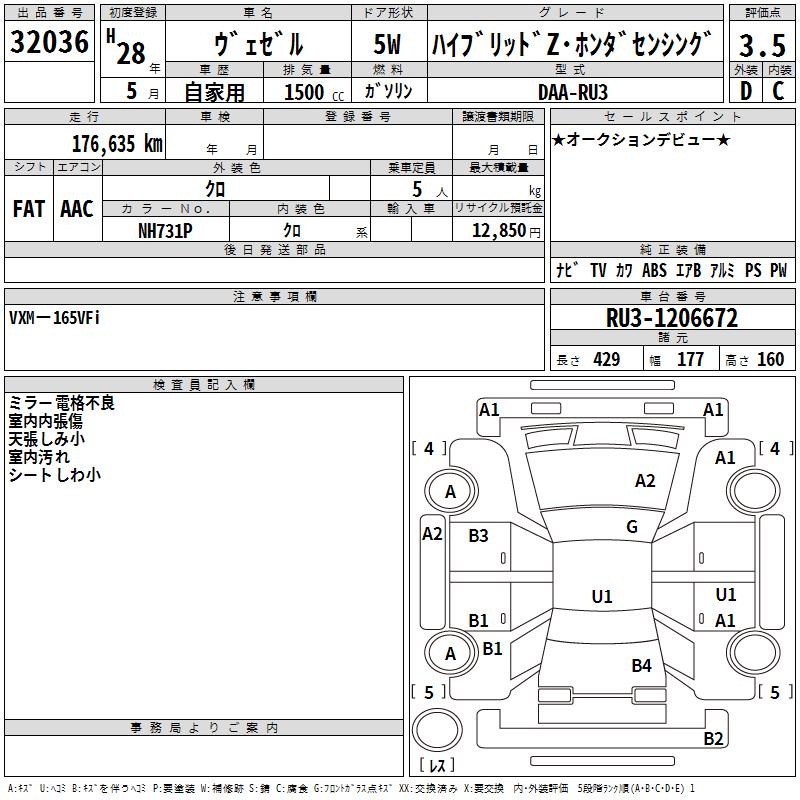Select equipment item ナビ
This screenshot has height=800, width=800.
point(567,270)
